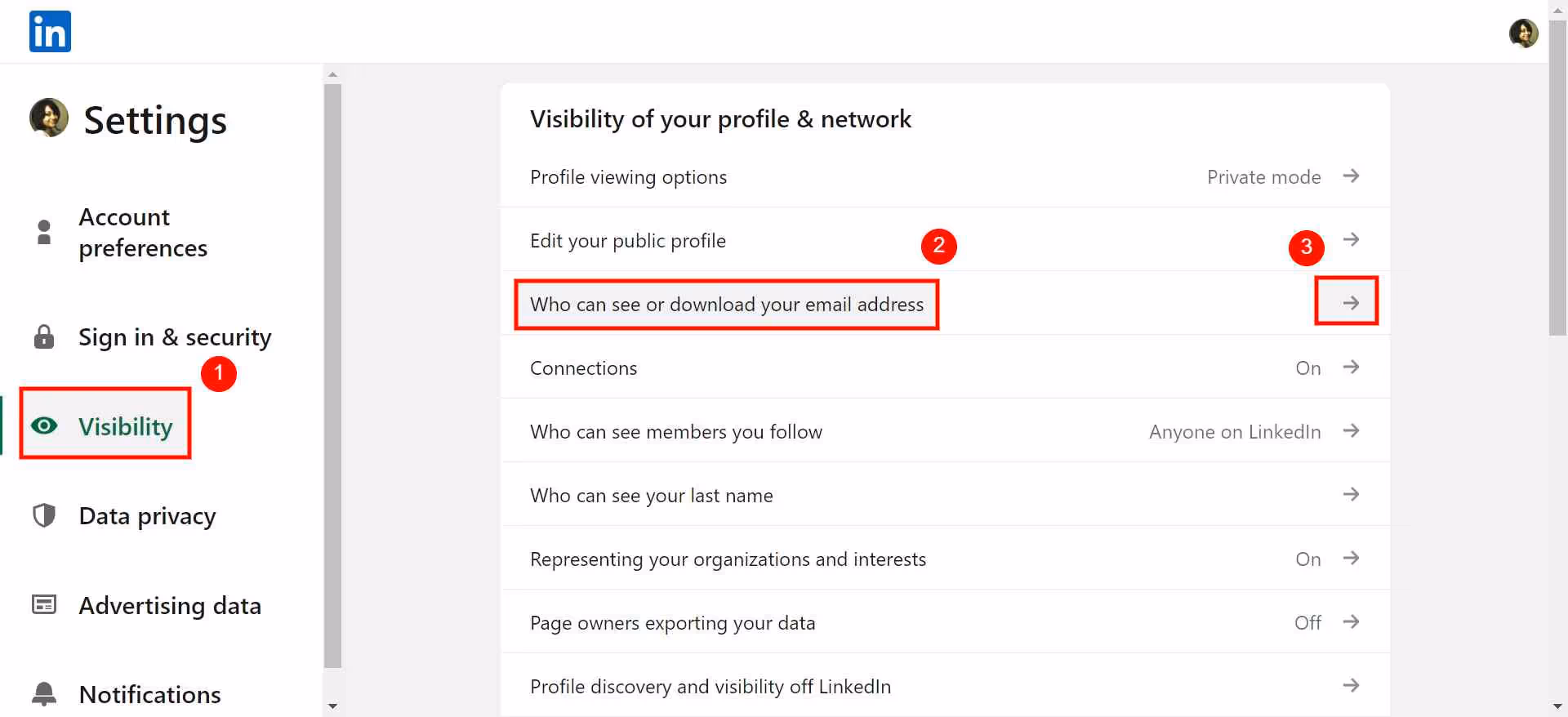
Task: Select the bell icon for Notifications
Action: [42, 693]
